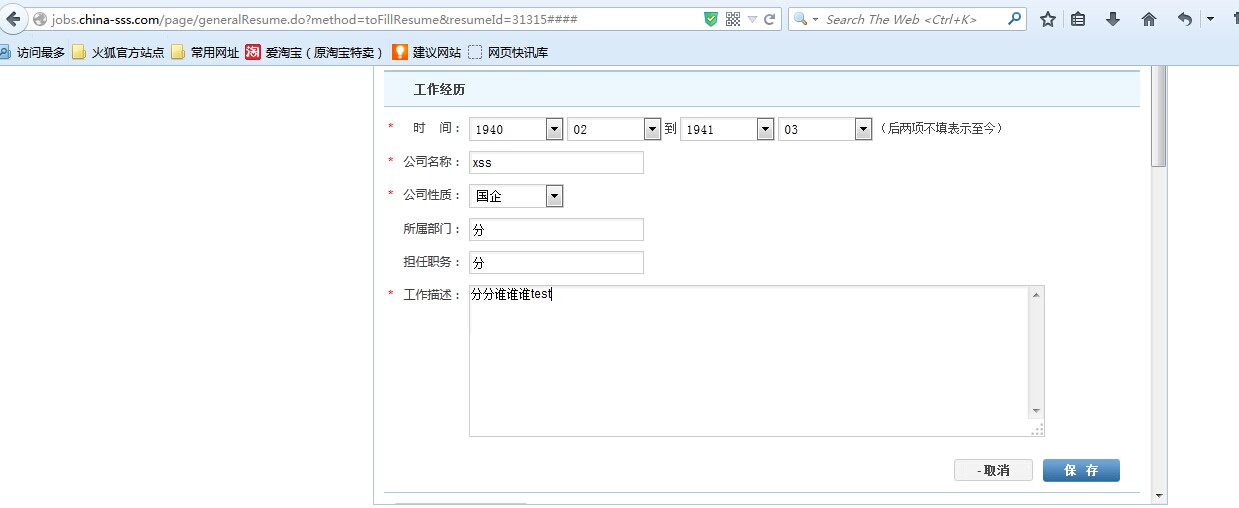Bookmark this page with the star icon
This screenshot has height=508, width=1239.
1048,19
